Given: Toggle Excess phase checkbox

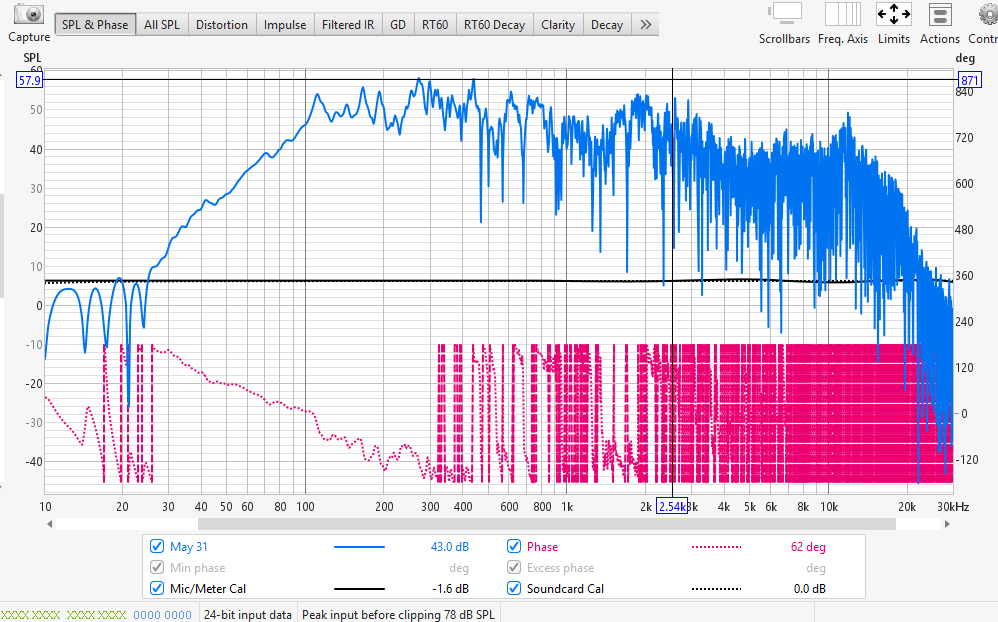Looking at the screenshot, I should pyautogui.click(x=514, y=567).
